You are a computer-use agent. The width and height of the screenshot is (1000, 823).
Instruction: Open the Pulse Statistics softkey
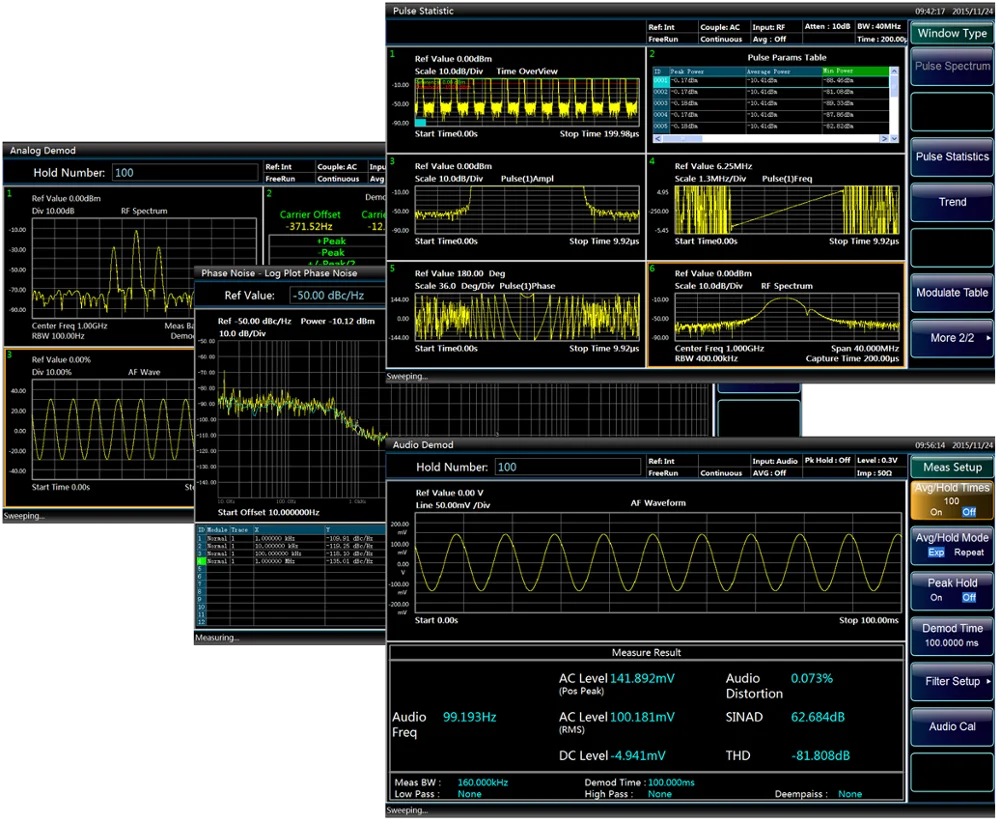coord(952,157)
